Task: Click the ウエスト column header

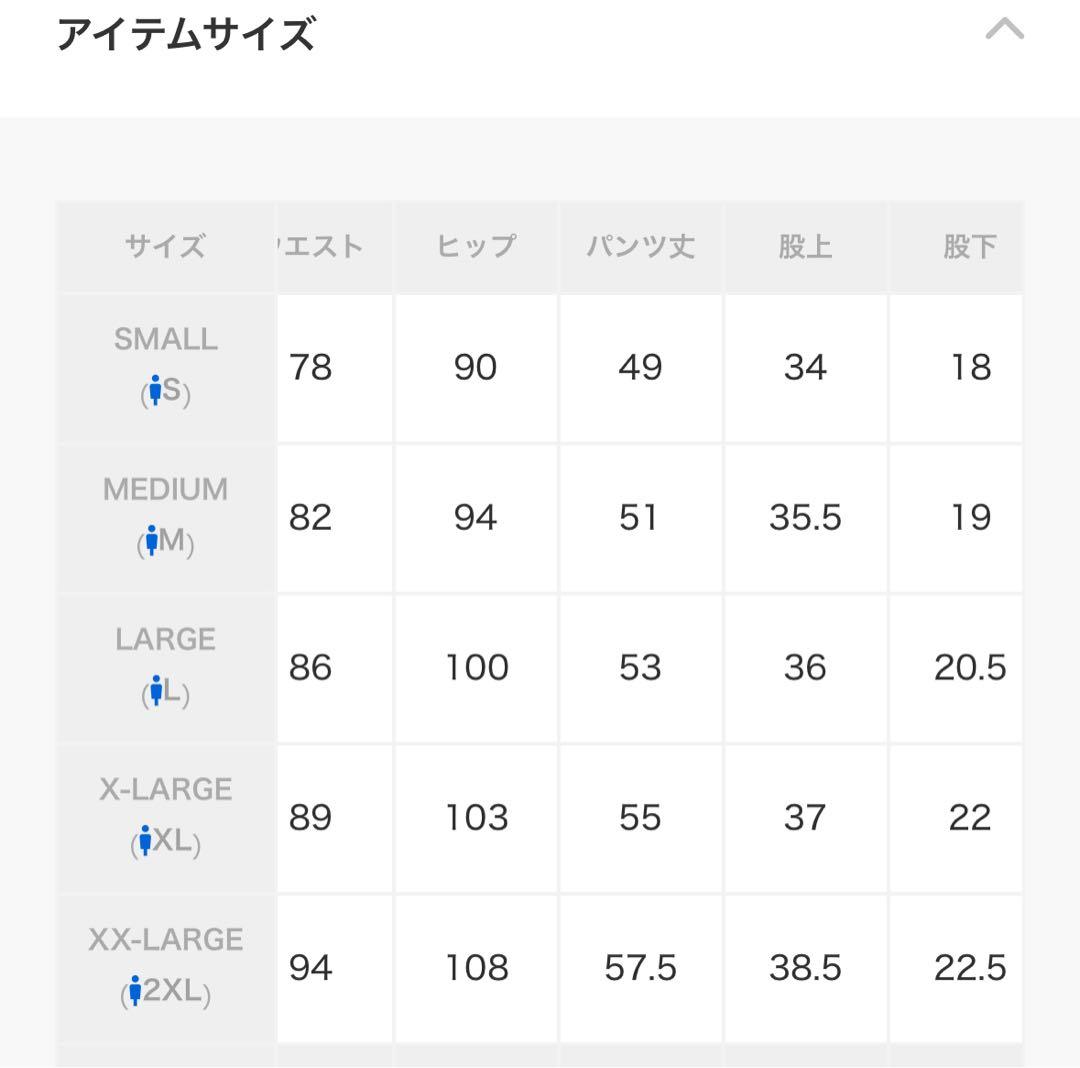Action: pyautogui.click(x=320, y=246)
